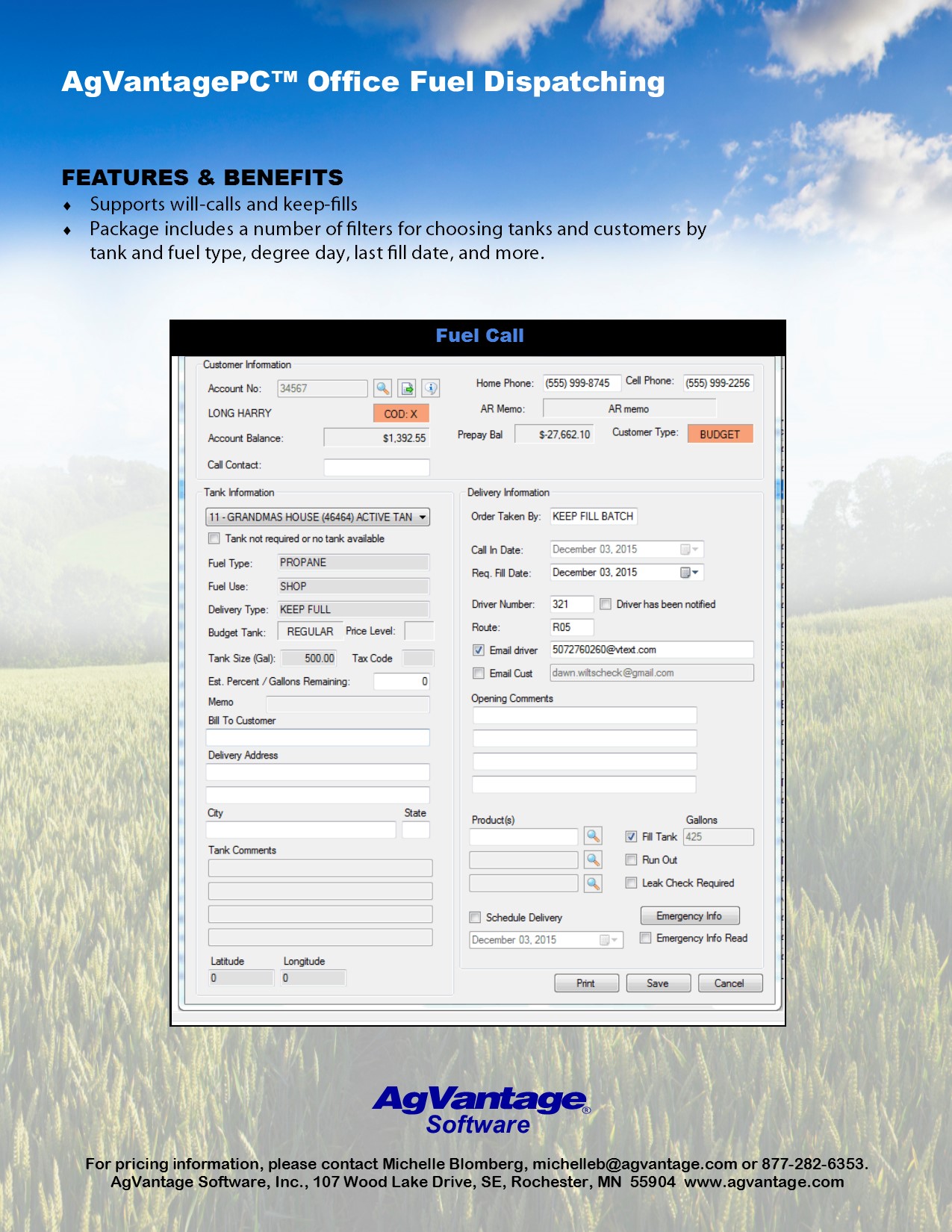The width and height of the screenshot is (952, 1232).
Task: Select the Cell Phone field
Action: pyautogui.click(x=718, y=383)
